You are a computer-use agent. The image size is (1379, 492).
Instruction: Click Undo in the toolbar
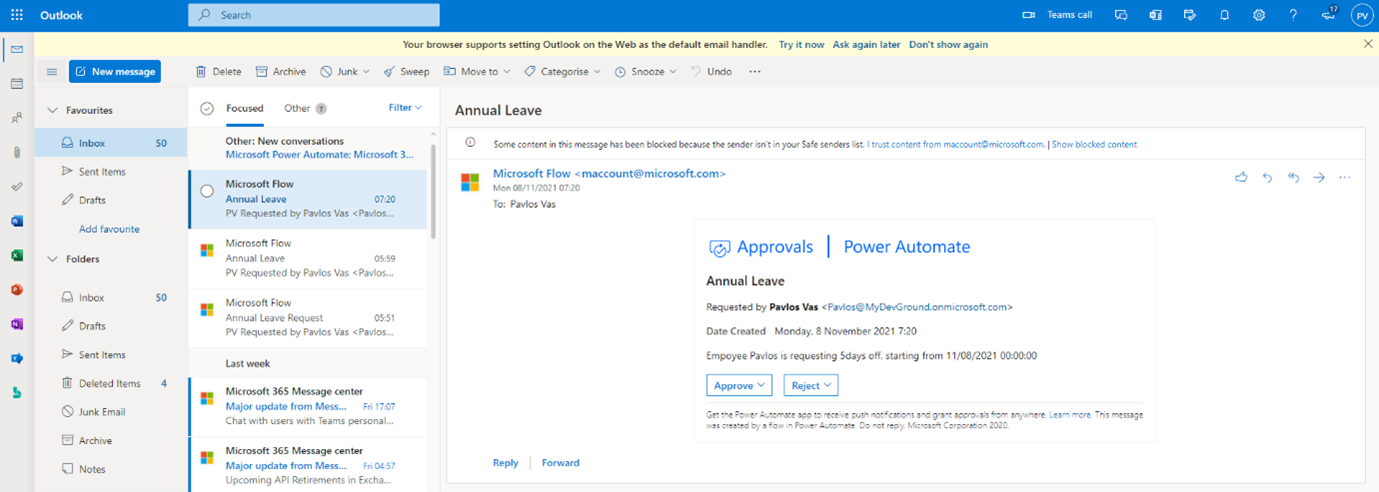tap(711, 72)
